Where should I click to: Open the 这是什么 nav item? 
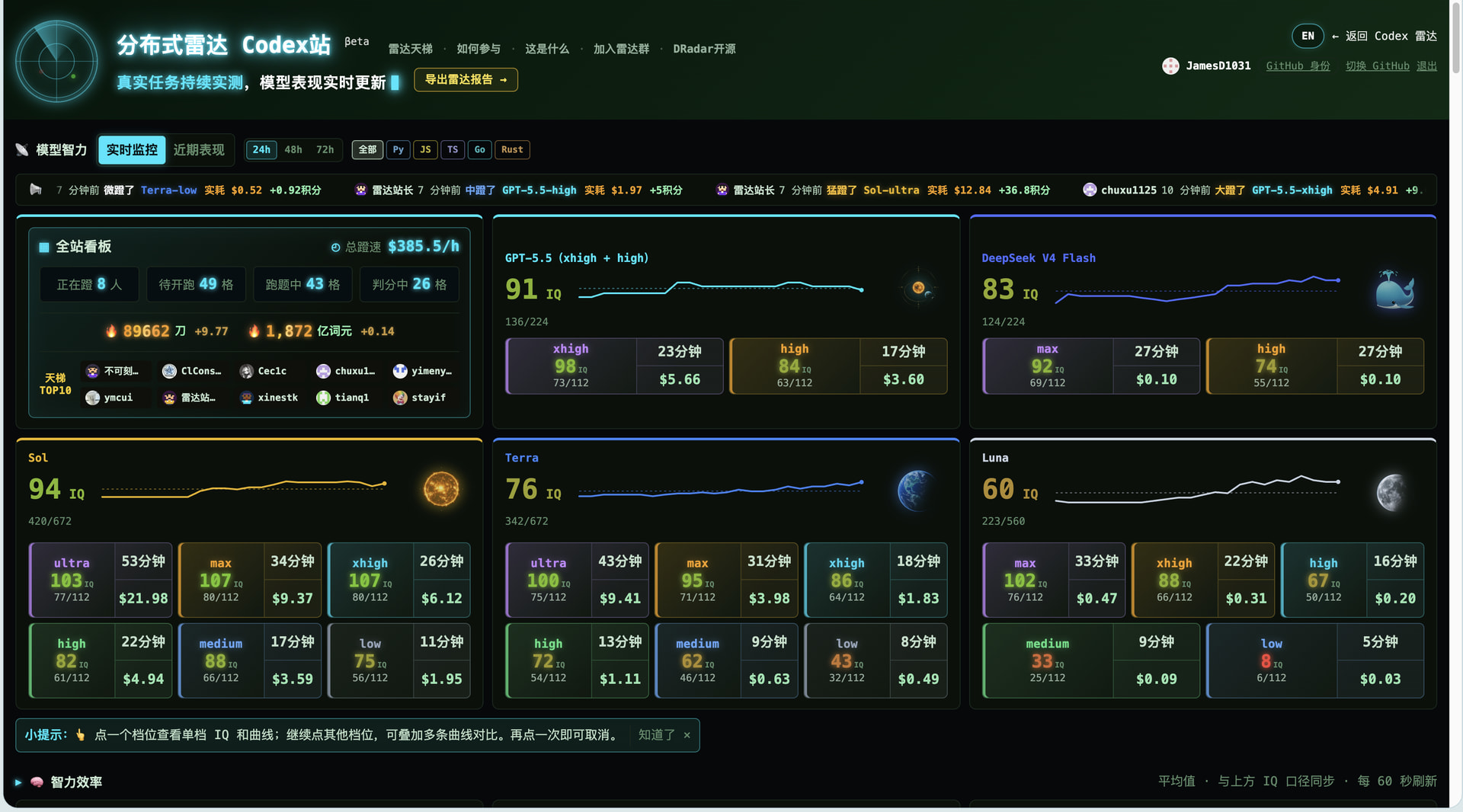coord(547,49)
